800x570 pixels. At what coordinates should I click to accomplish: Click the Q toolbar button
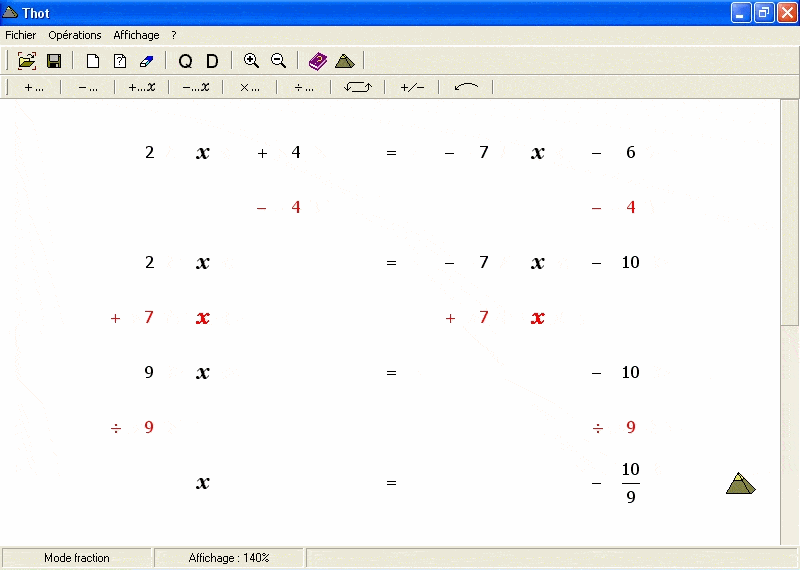pos(185,61)
